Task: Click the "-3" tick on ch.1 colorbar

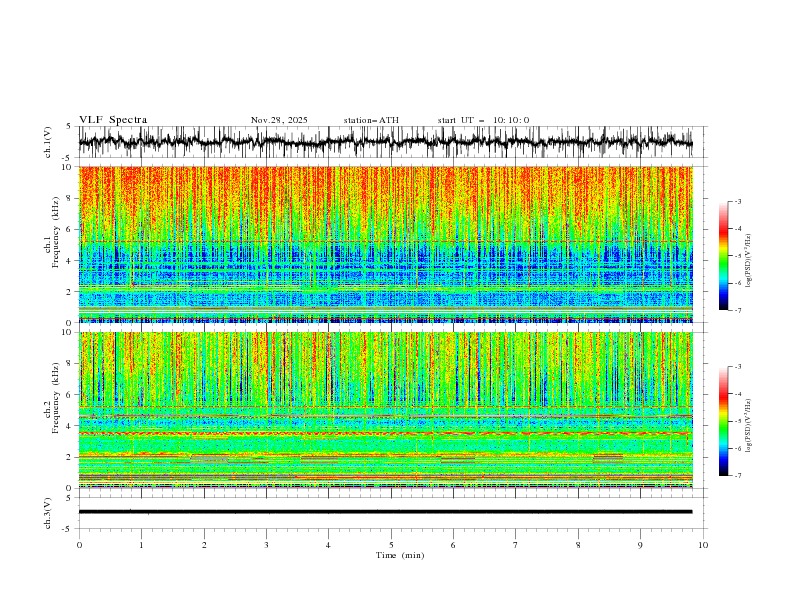Action: [737, 201]
